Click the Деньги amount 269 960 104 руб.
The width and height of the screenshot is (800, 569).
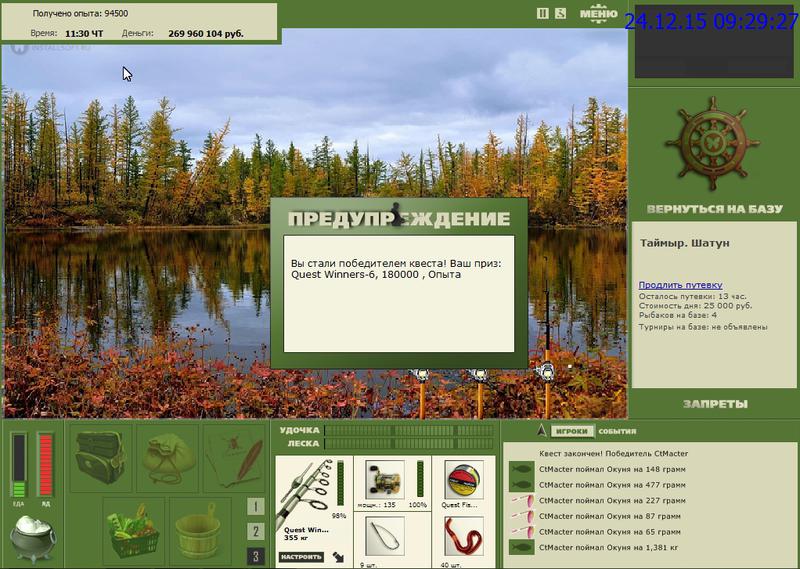point(206,34)
